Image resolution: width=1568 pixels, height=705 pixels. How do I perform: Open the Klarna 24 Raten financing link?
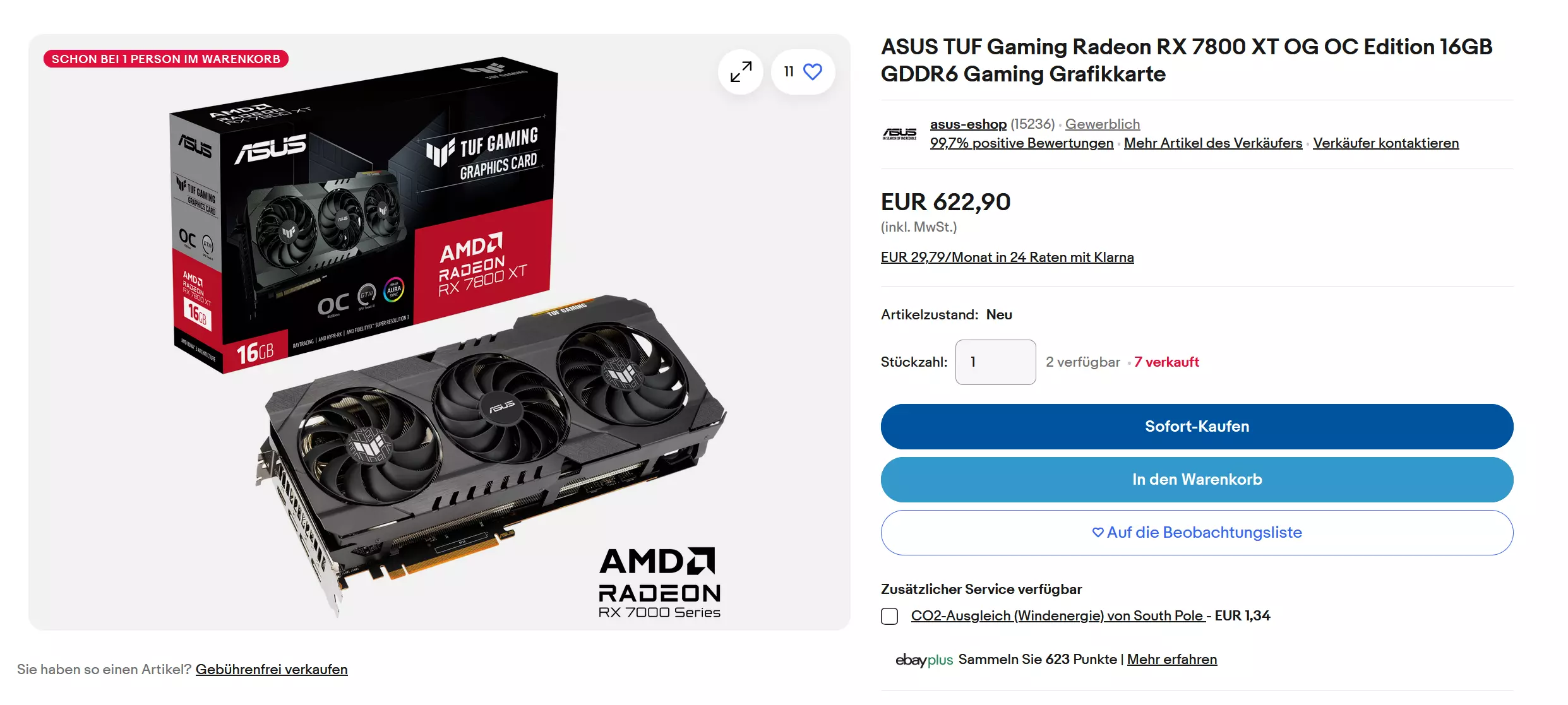1007,258
